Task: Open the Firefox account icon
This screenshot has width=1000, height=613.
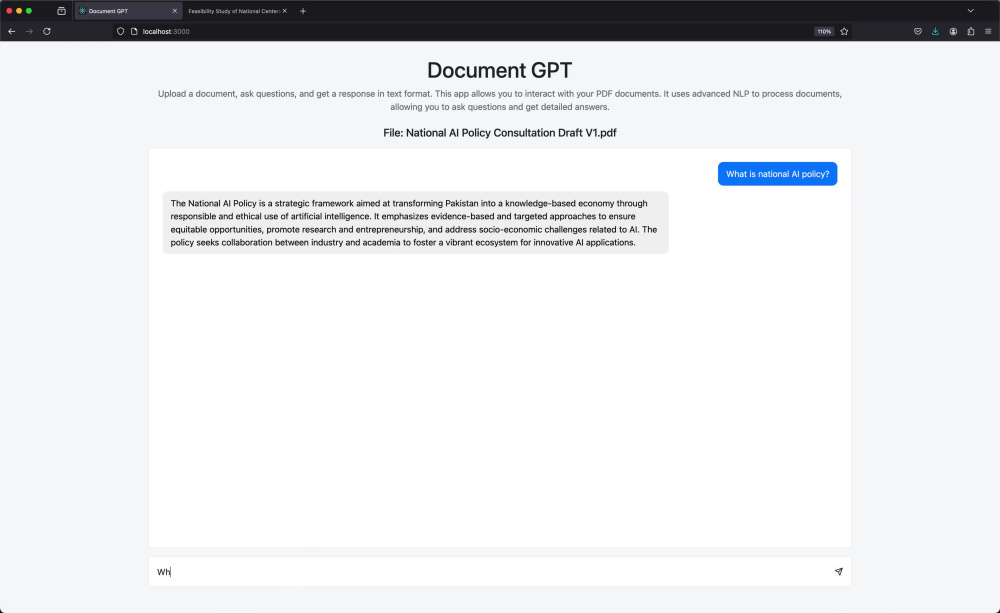Action: pos(953,31)
